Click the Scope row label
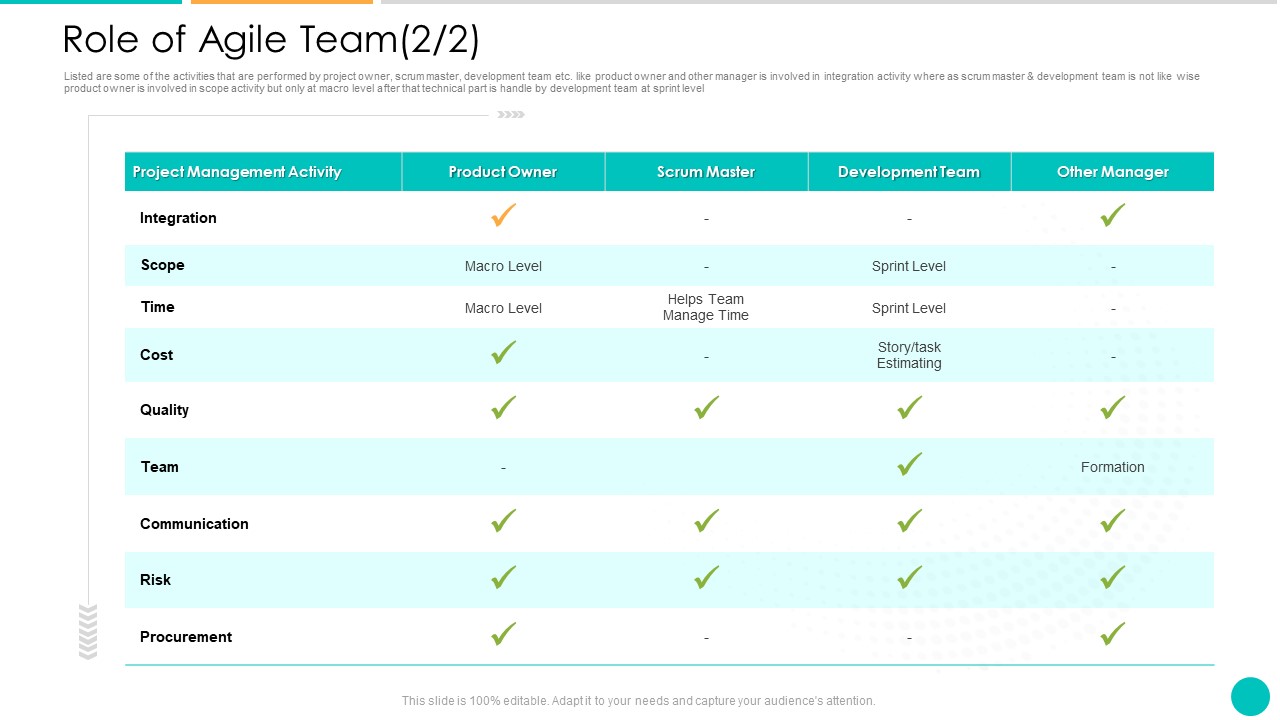 click(162, 265)
